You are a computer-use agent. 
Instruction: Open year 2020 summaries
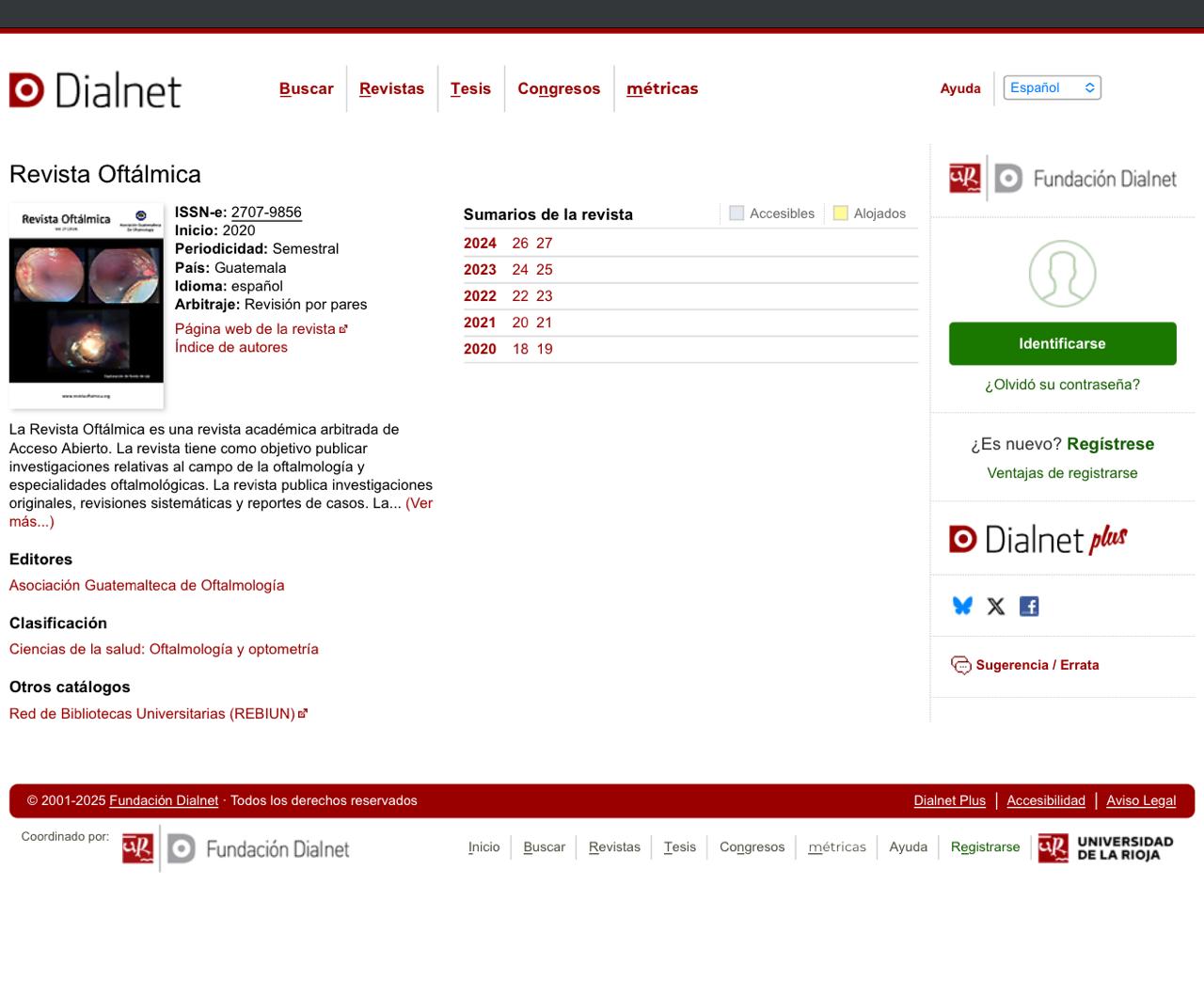[480, 349]
